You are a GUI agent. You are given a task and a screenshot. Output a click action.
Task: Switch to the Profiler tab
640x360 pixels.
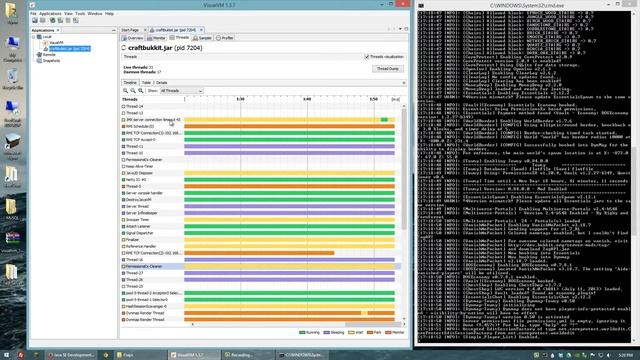(225, 38)
